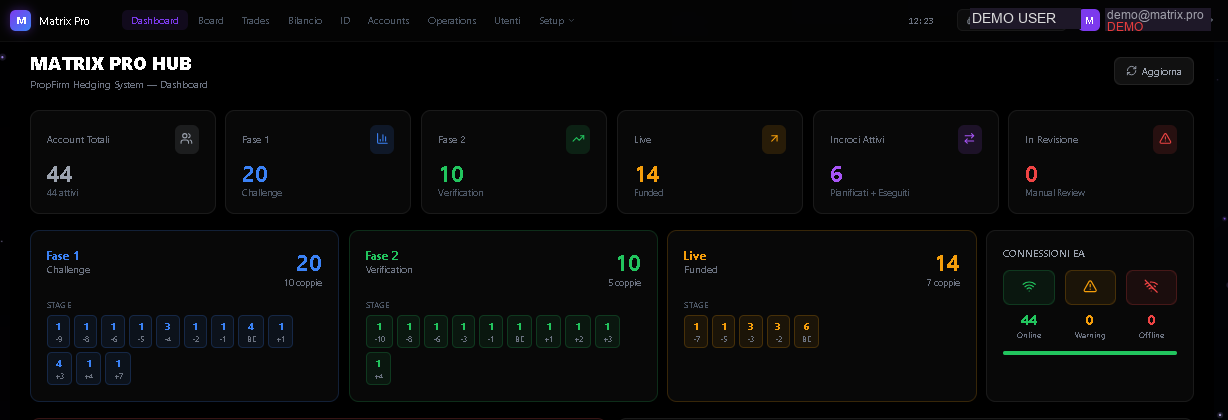Switch to the Dashboard tab
This screenshot has height=420, width=1228.
(x=155, y=20)
